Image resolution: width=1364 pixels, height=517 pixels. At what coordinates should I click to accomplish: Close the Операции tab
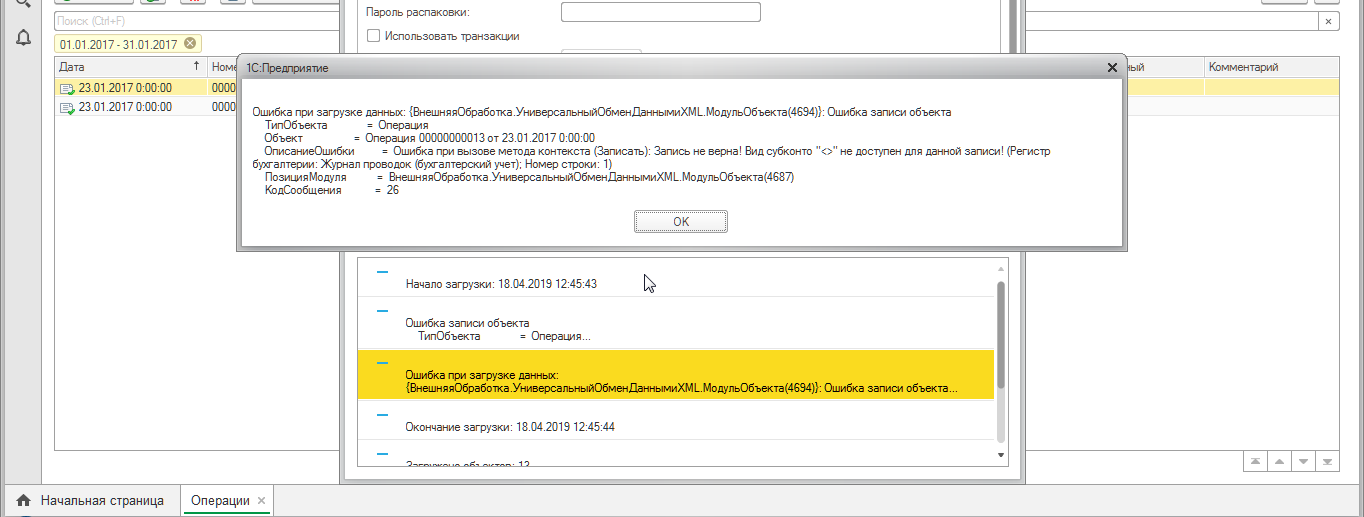262,501
